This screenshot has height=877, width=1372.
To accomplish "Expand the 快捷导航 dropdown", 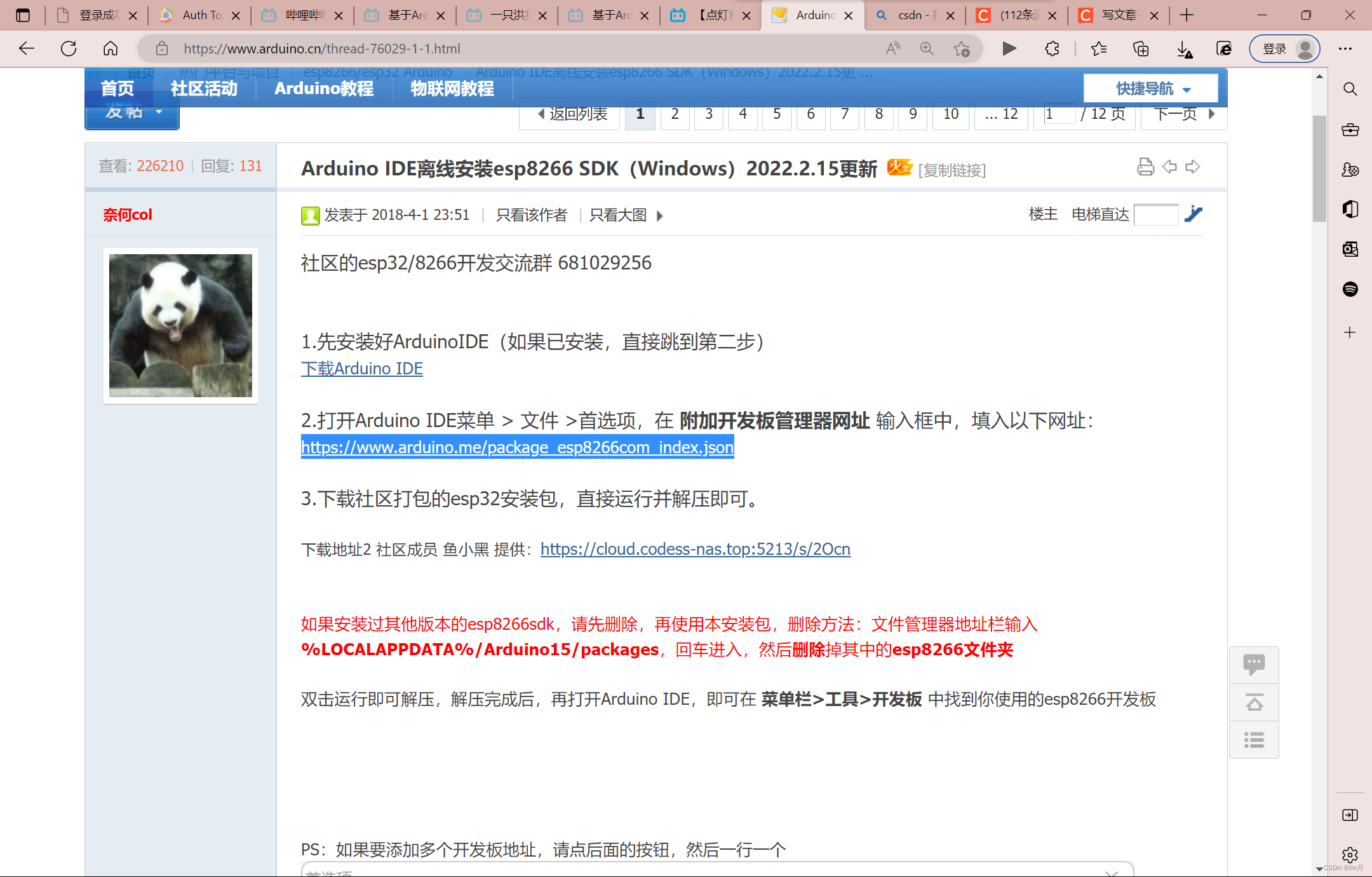I will click(x=1151, y=88).
